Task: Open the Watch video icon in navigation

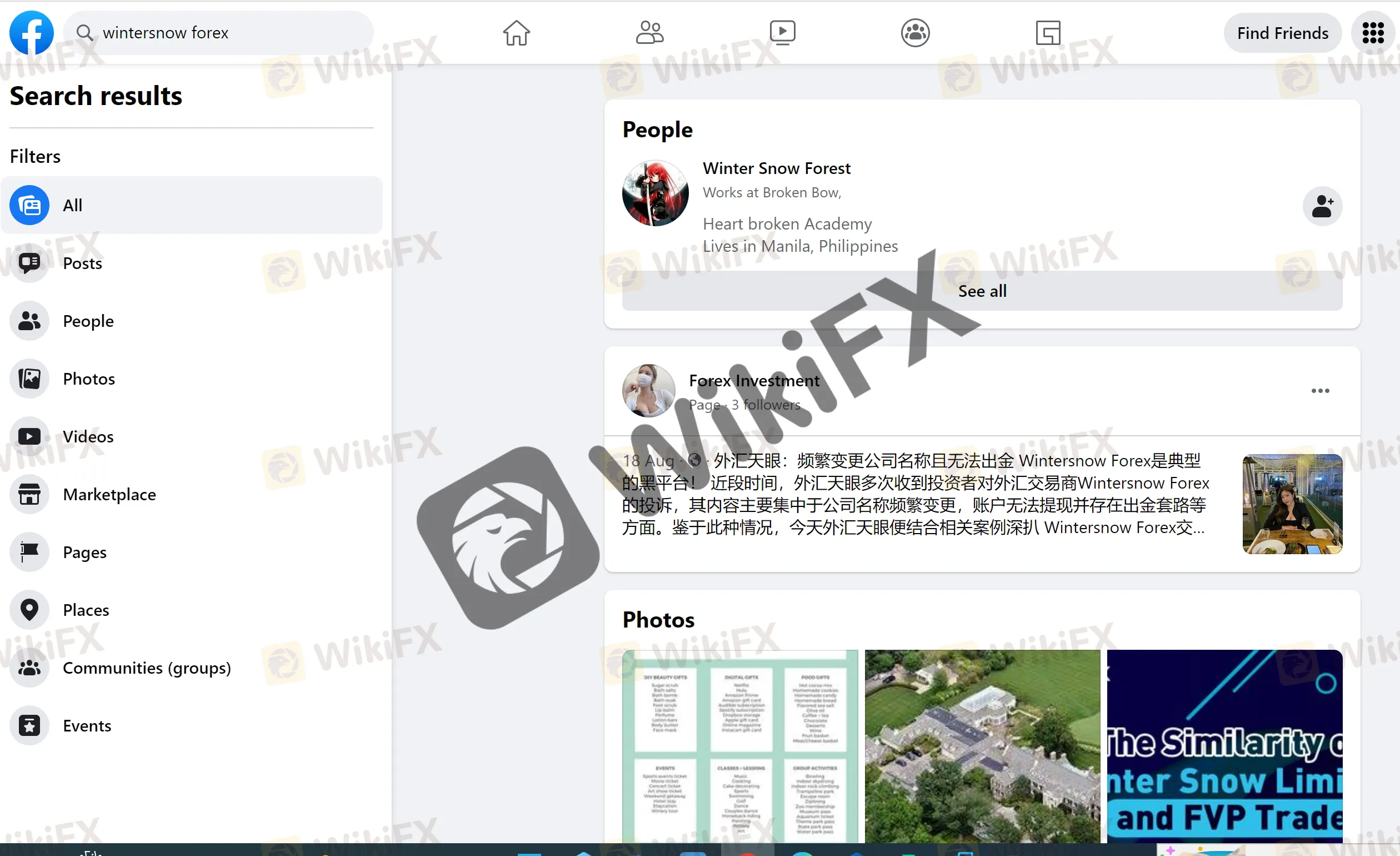Action: 782,32
